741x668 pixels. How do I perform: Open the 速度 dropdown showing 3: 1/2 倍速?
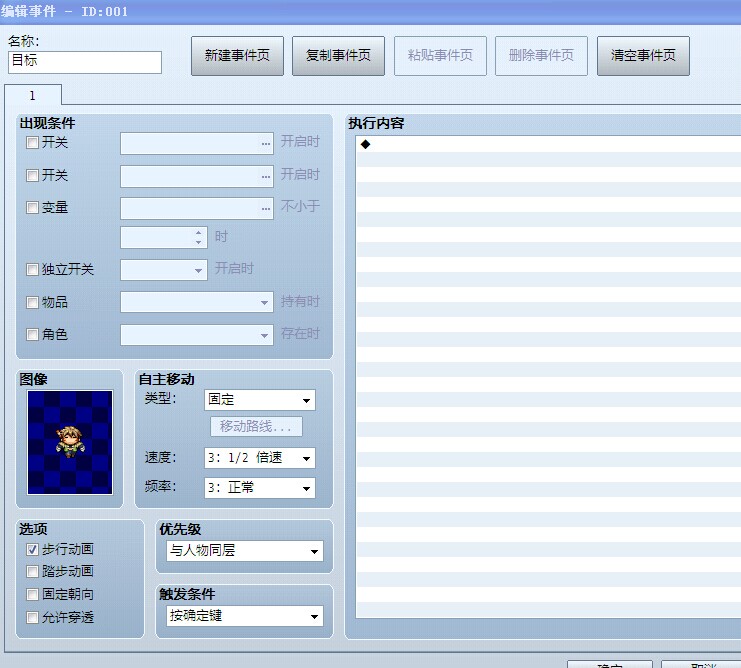[260, 458]
